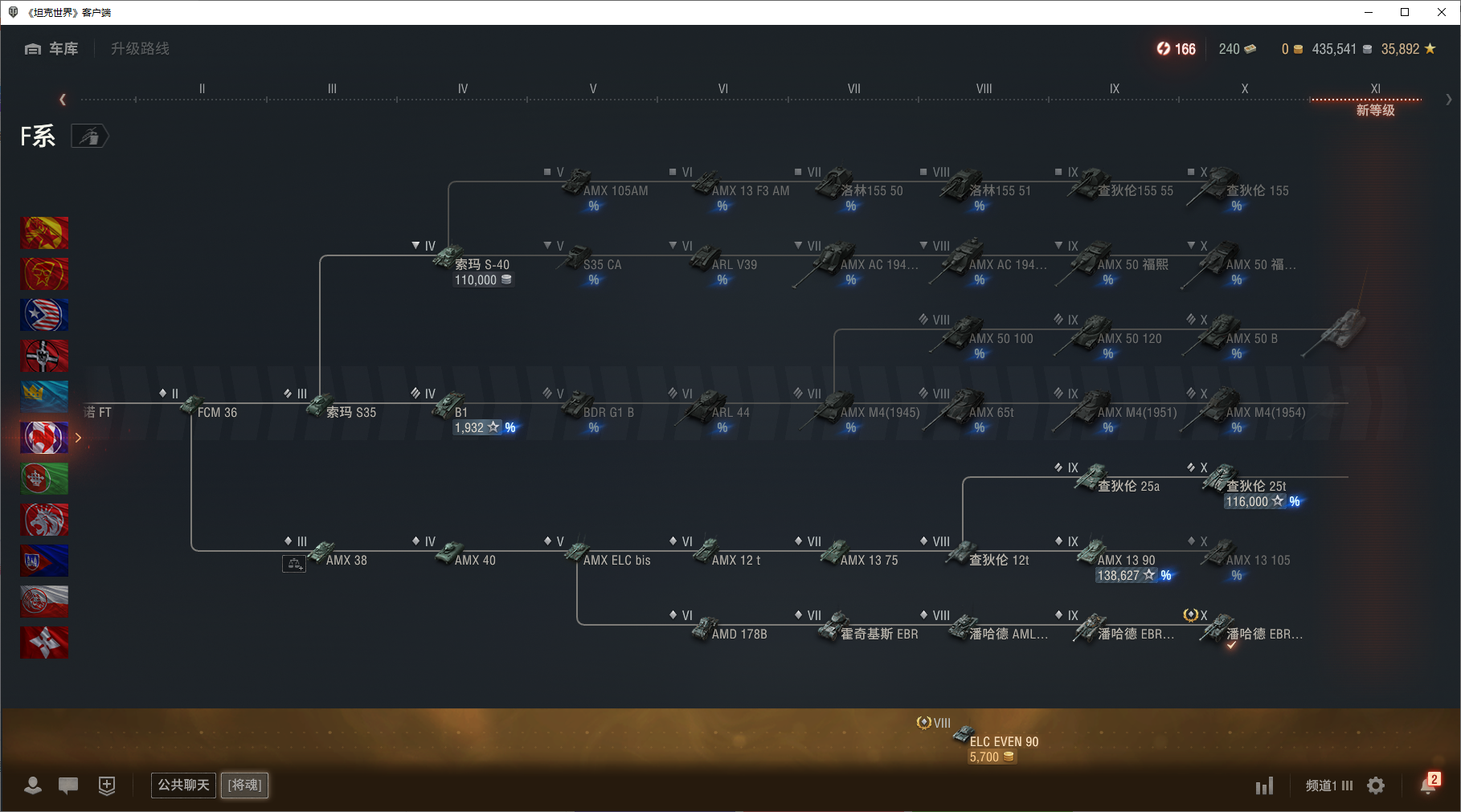Screen dimensions: 1461x812
Task: Click the notifications bell with badge
Action: pyautogui.click(x=1430, y=784)
